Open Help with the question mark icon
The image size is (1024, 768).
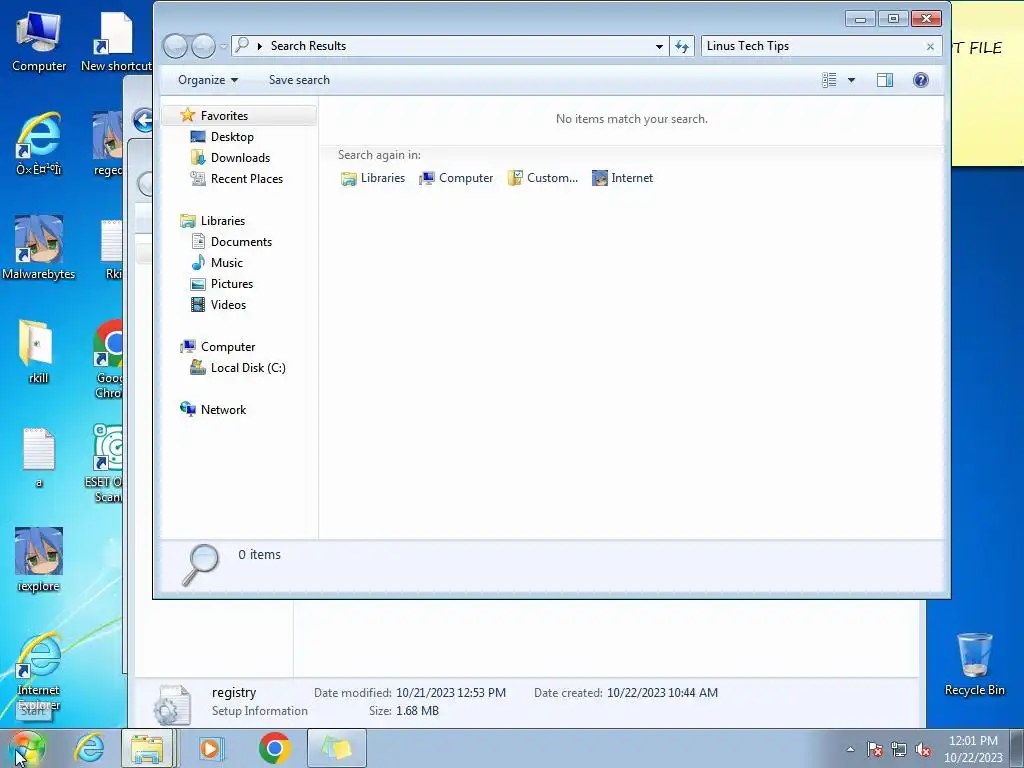click(x=921, y=80)
